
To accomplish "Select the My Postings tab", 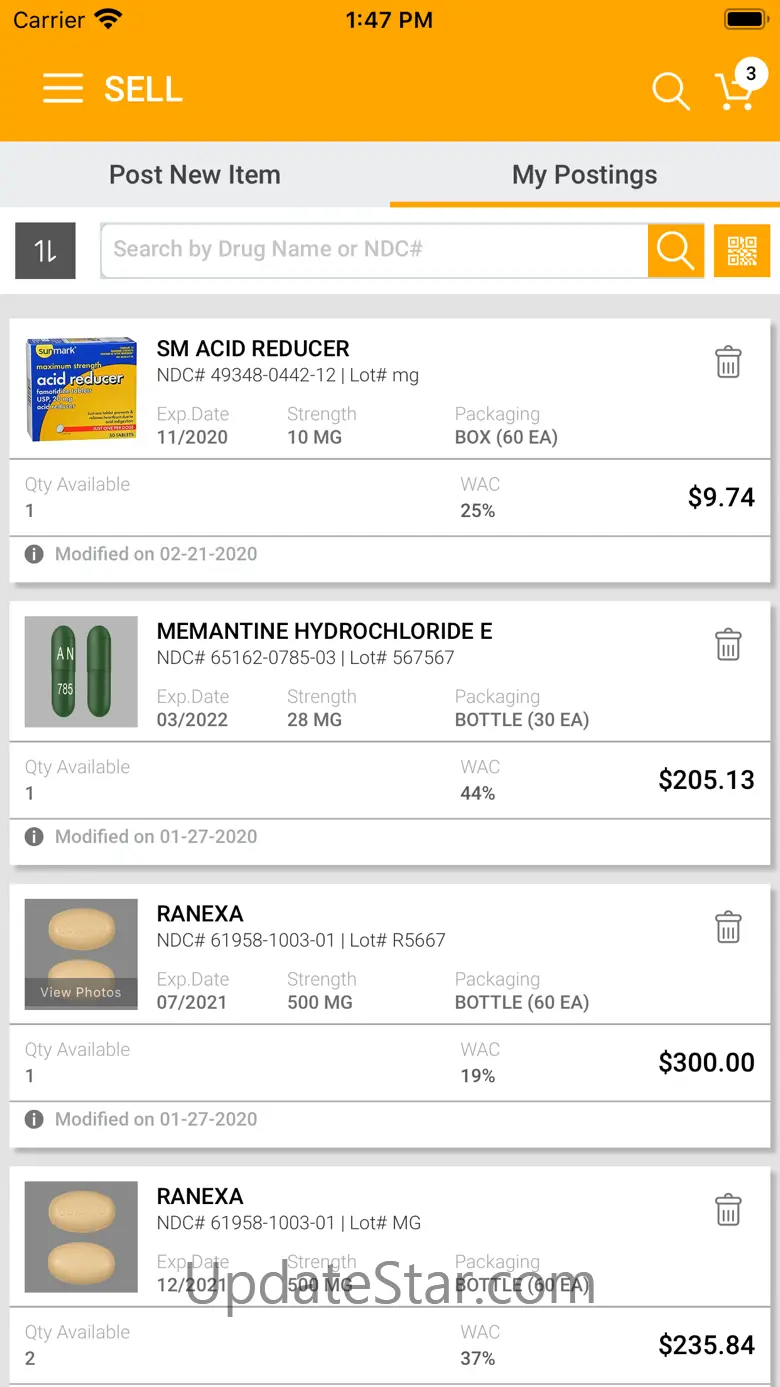I will click(x=584, y=175).
